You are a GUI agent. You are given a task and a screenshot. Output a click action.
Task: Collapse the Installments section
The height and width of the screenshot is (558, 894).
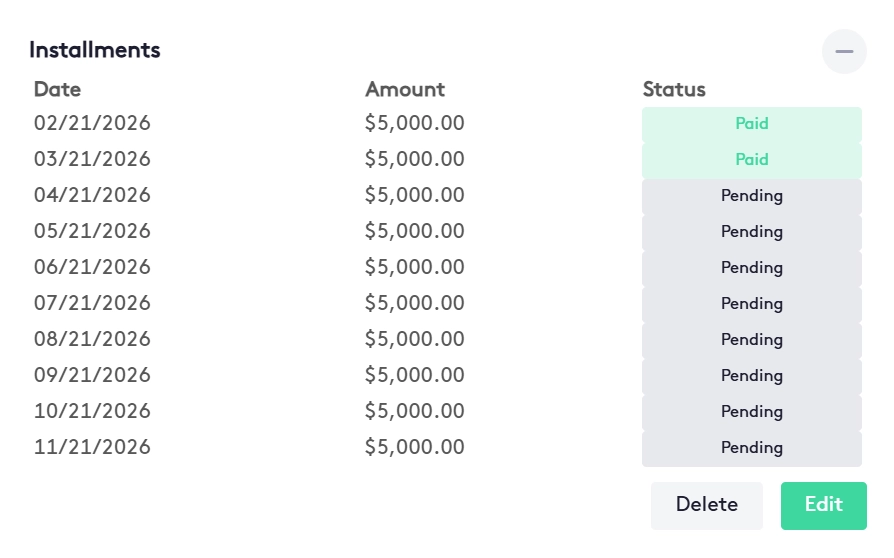(x=844, y=51)
